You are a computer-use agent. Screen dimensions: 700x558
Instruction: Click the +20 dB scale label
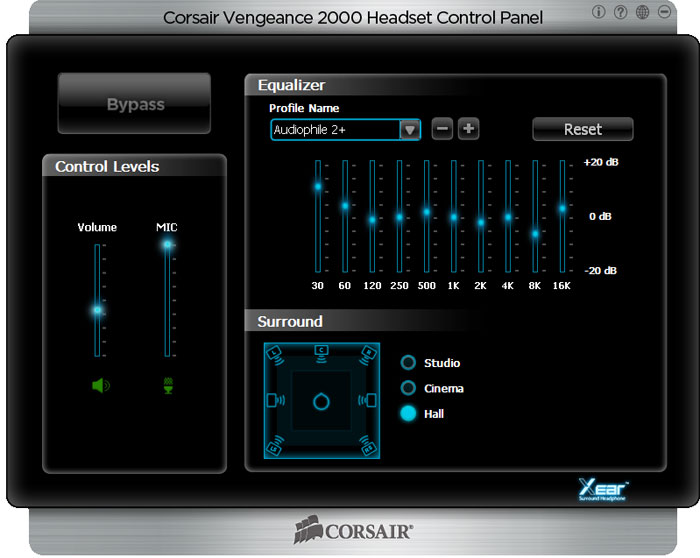point(601,162)
